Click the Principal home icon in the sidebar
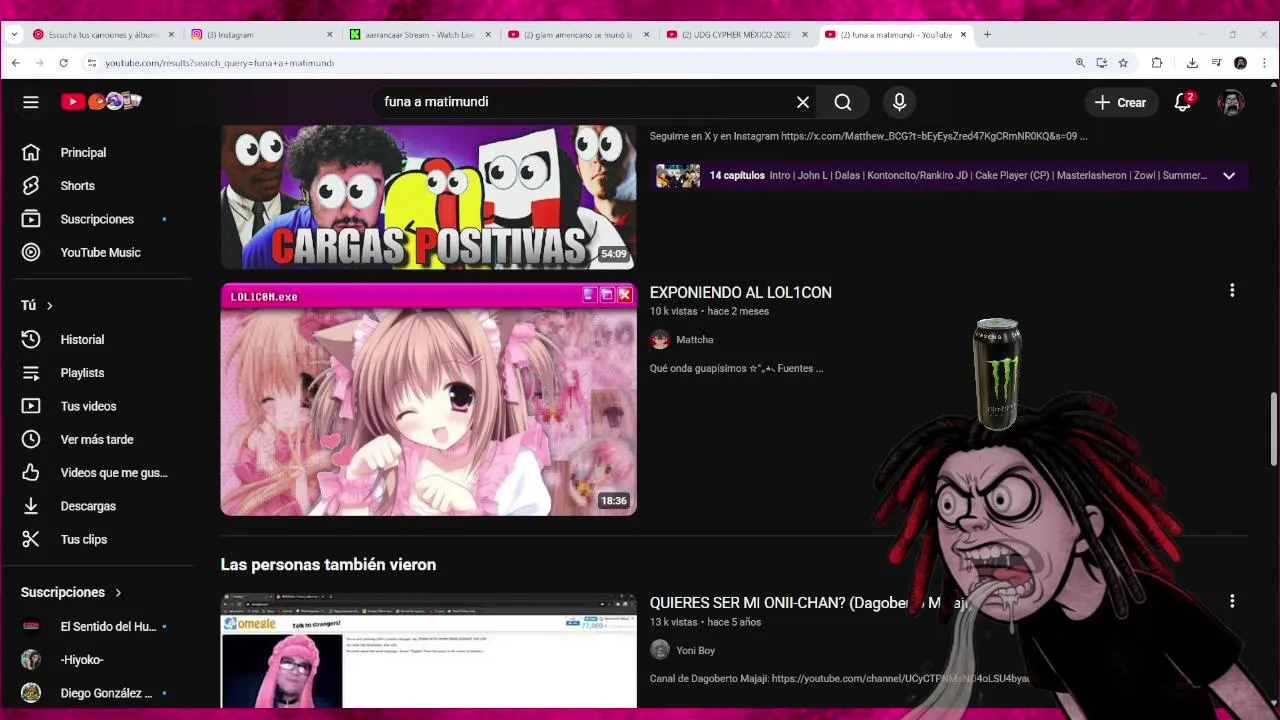This screenshot has height=720, width=1280. [x=31, y=153]
